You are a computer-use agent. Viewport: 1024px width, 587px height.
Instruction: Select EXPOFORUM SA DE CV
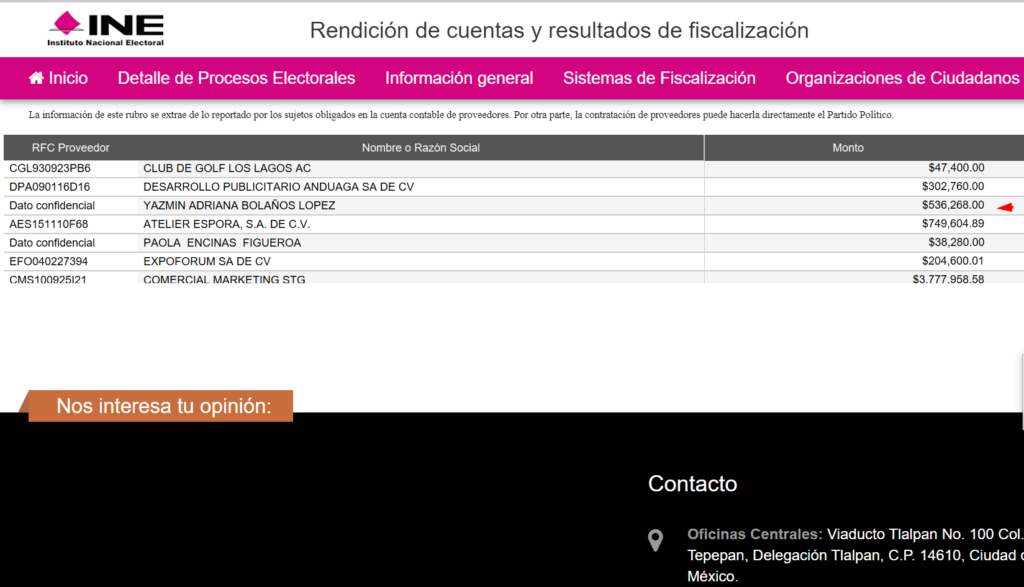point(206,261)
